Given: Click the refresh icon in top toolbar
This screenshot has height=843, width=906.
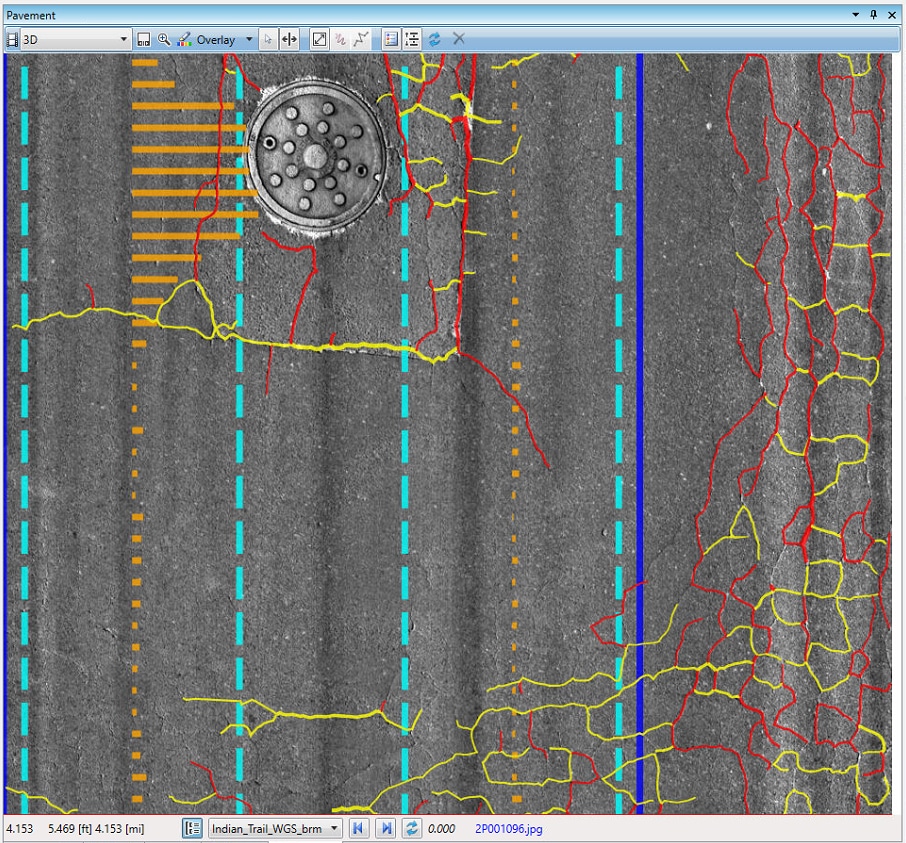Looking at the screenshot, I should [434, 40].
